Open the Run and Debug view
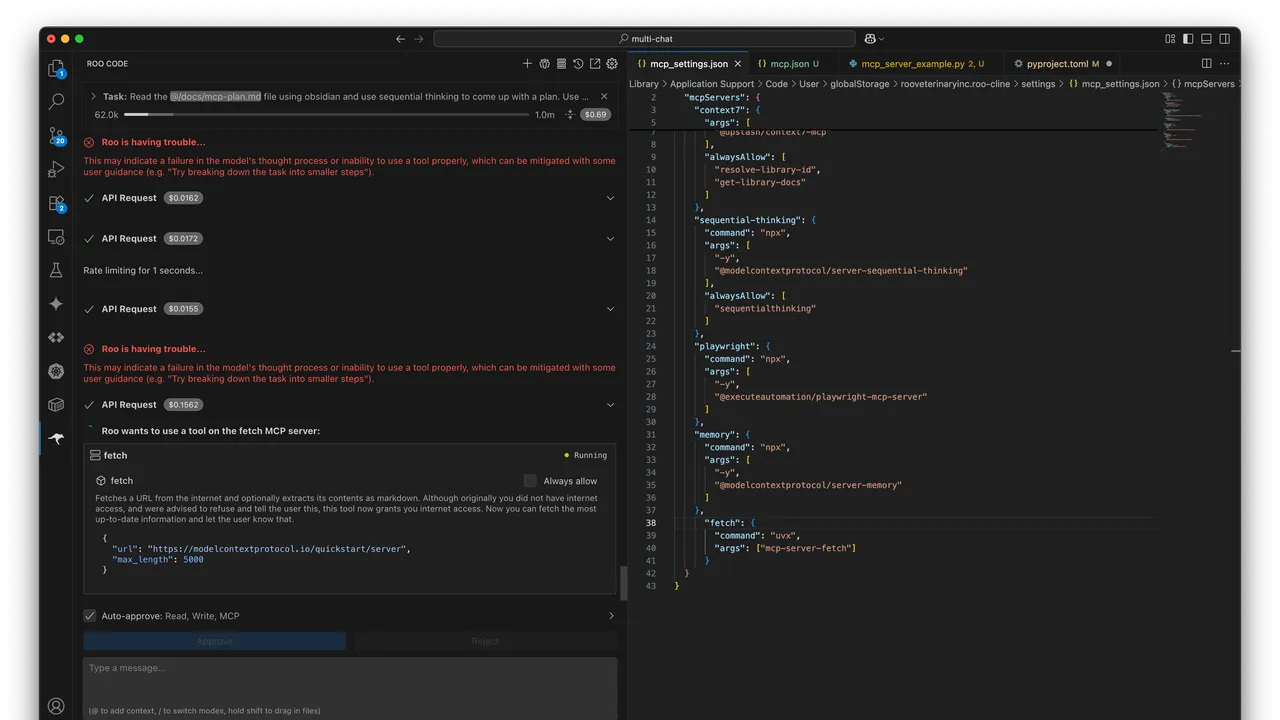The height and width of the screenshot is (720, 1280). point(56,169)
